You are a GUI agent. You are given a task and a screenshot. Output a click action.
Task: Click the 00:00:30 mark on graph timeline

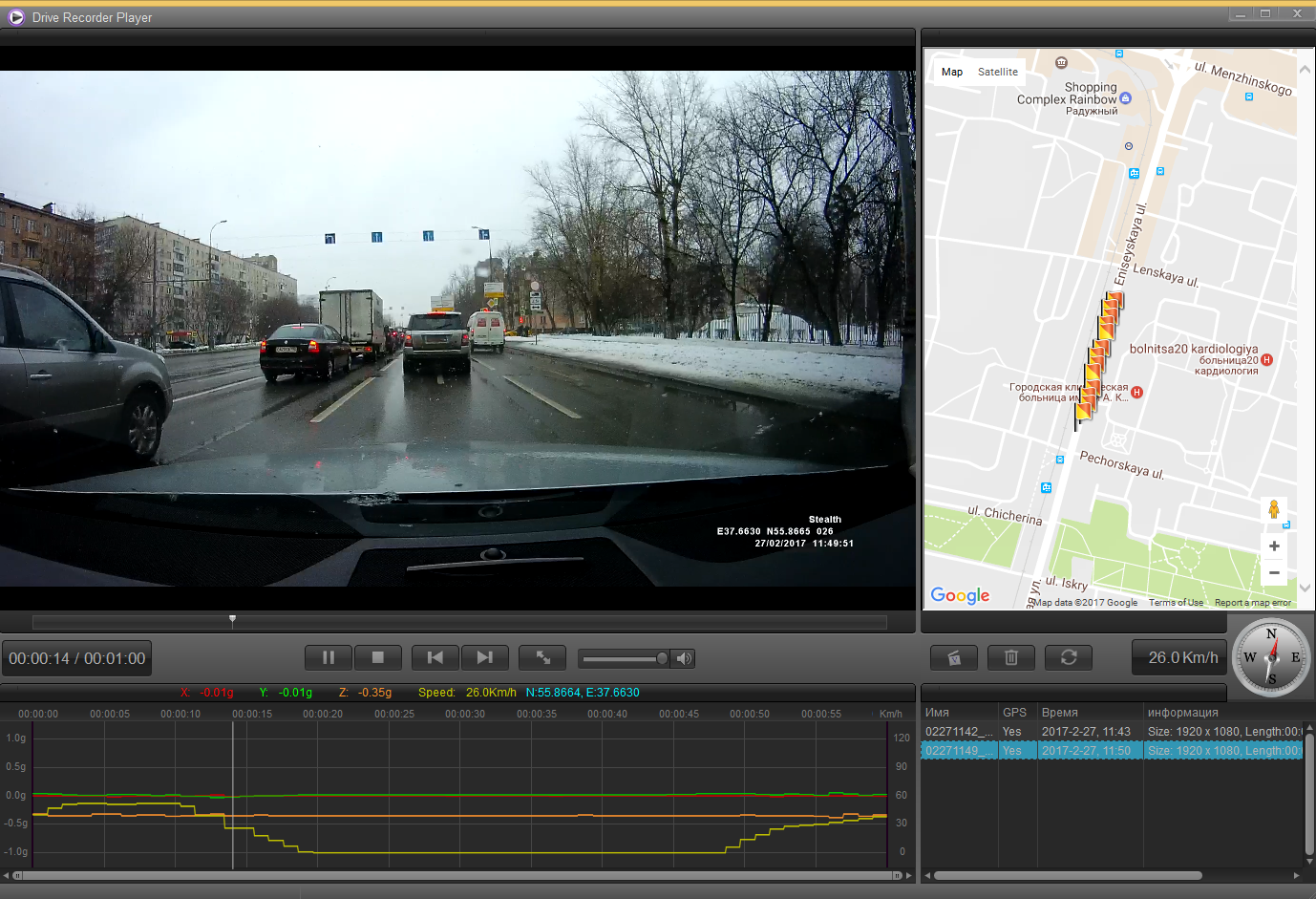pos(464,714)
